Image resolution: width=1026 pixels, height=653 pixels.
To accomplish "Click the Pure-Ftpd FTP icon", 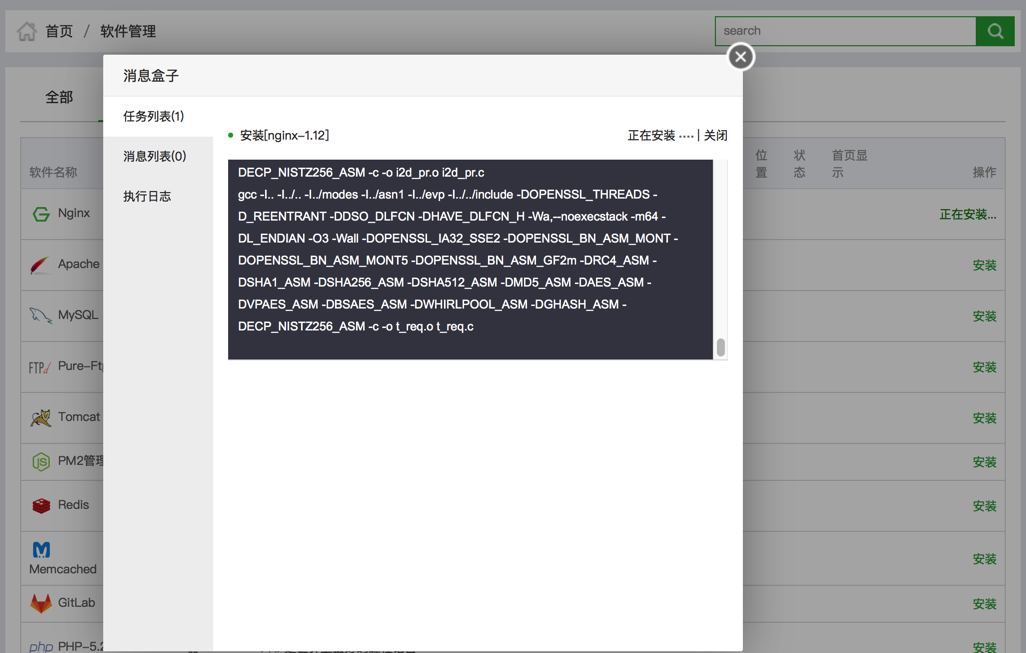I will point(39,367).
